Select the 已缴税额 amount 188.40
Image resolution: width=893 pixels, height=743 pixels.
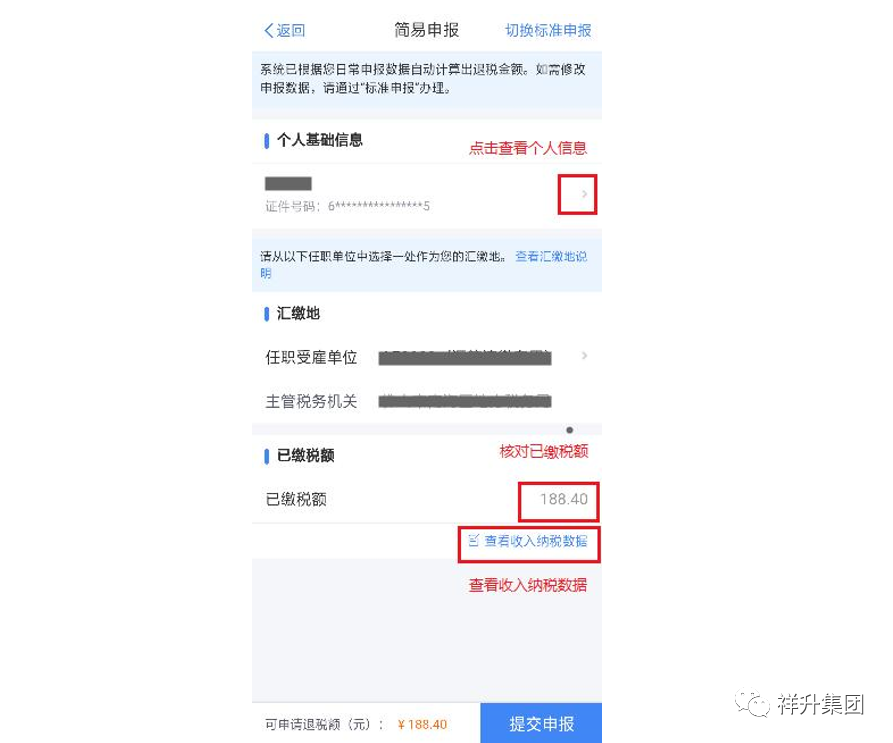pyautogui.click(x=563, y=499)
